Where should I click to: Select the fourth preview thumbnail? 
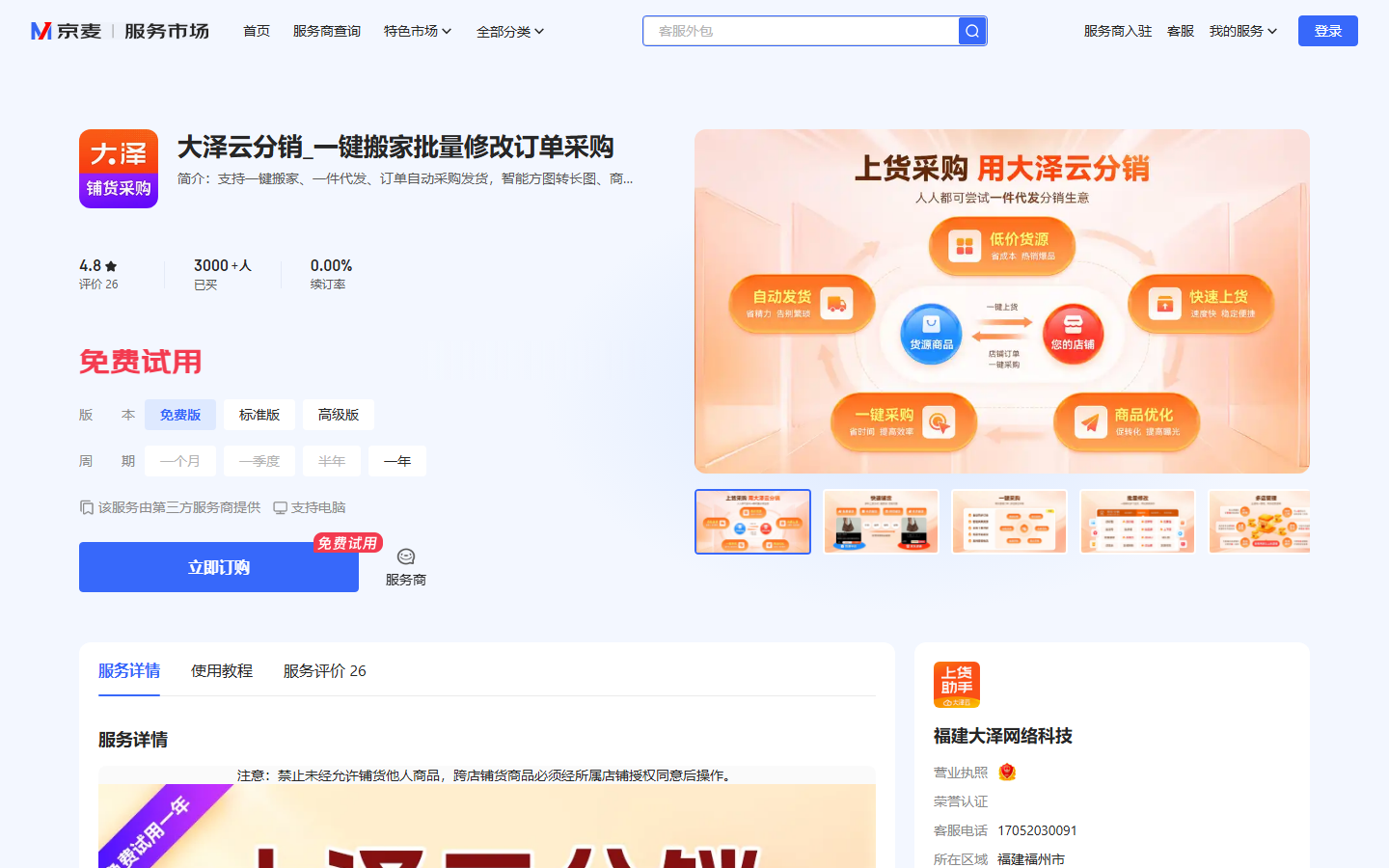(x=1137, y=522)
